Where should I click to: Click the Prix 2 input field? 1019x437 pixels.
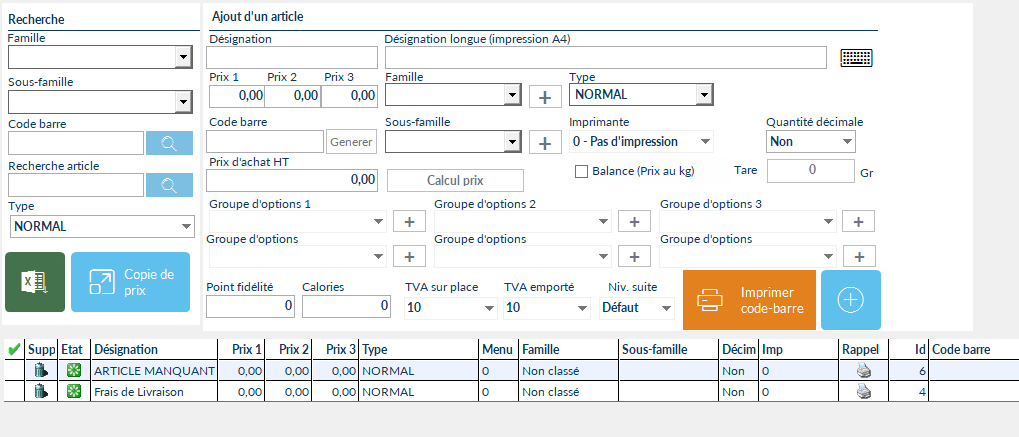click(292, 96)
